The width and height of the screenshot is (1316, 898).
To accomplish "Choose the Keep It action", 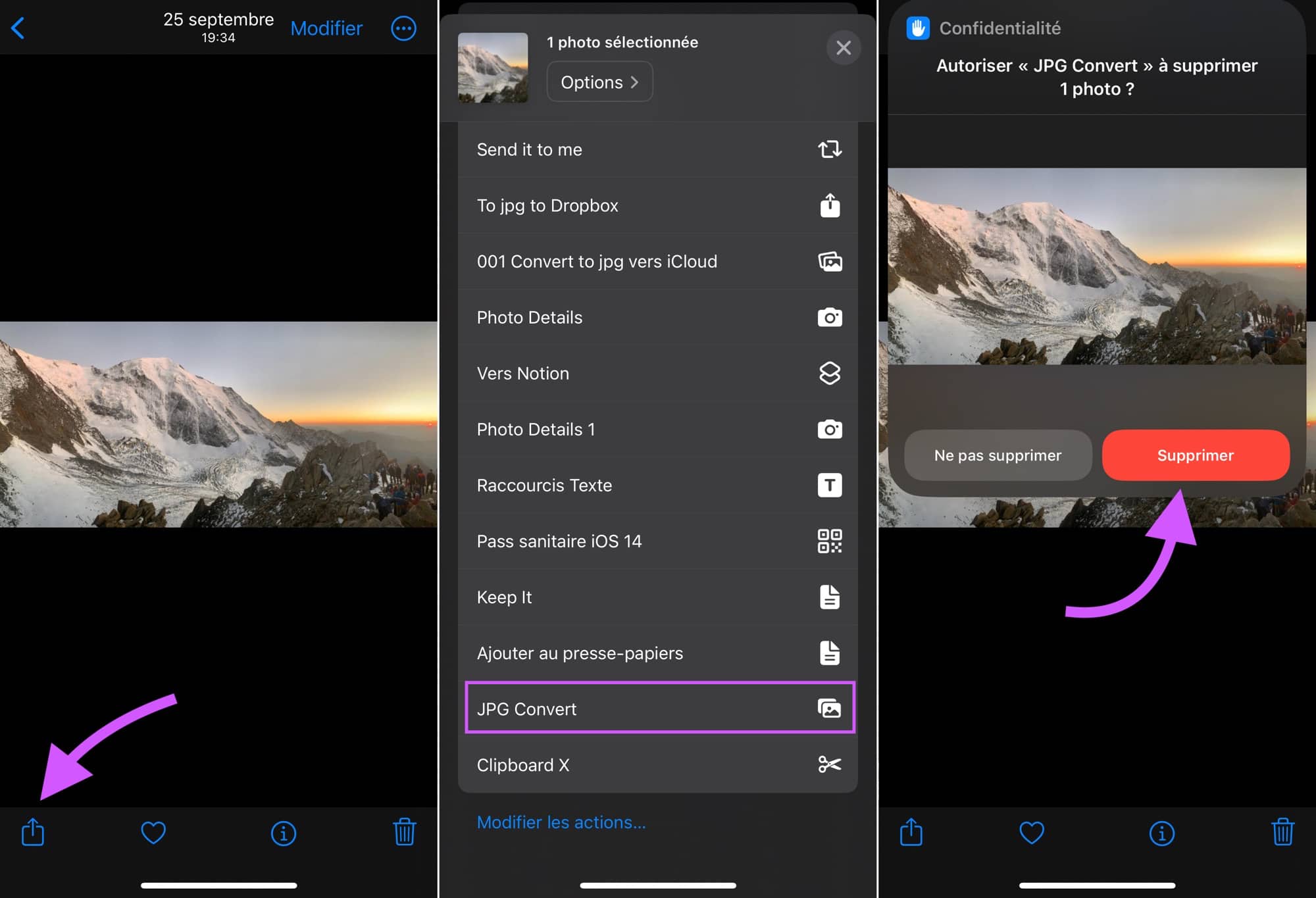I will click(657, 597).
